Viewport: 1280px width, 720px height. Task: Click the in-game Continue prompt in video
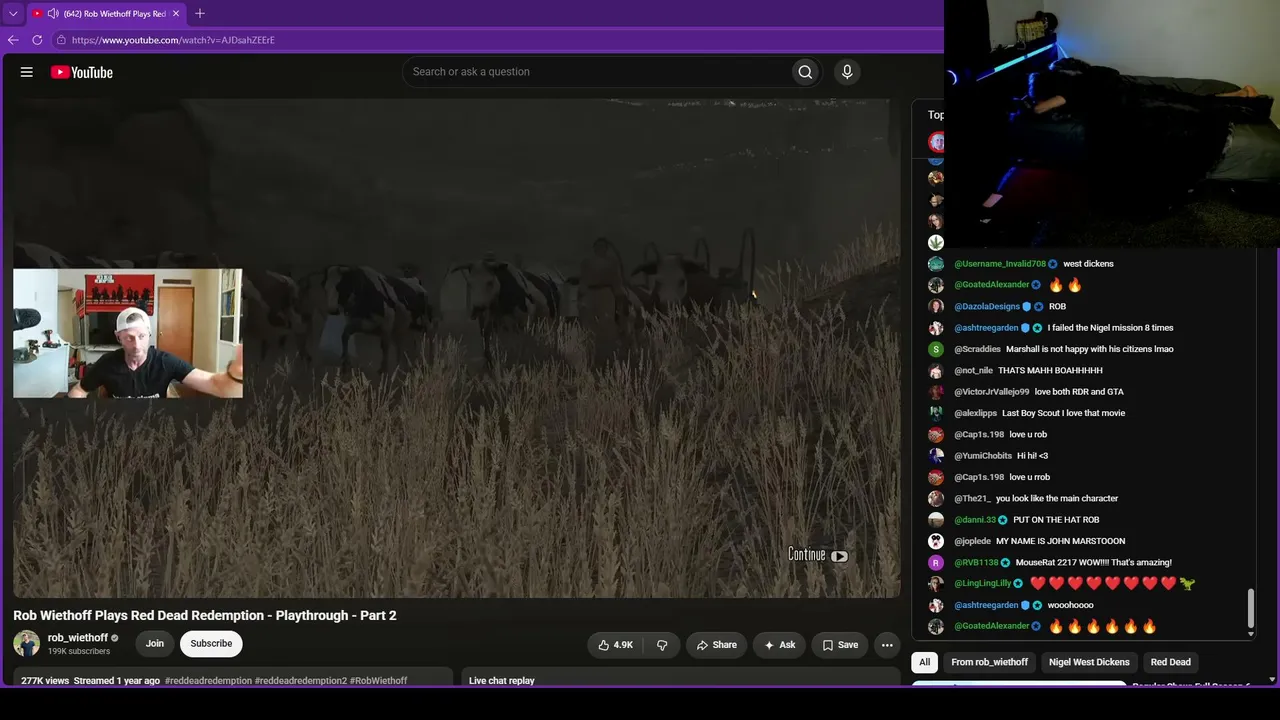(x=818, y=555)
